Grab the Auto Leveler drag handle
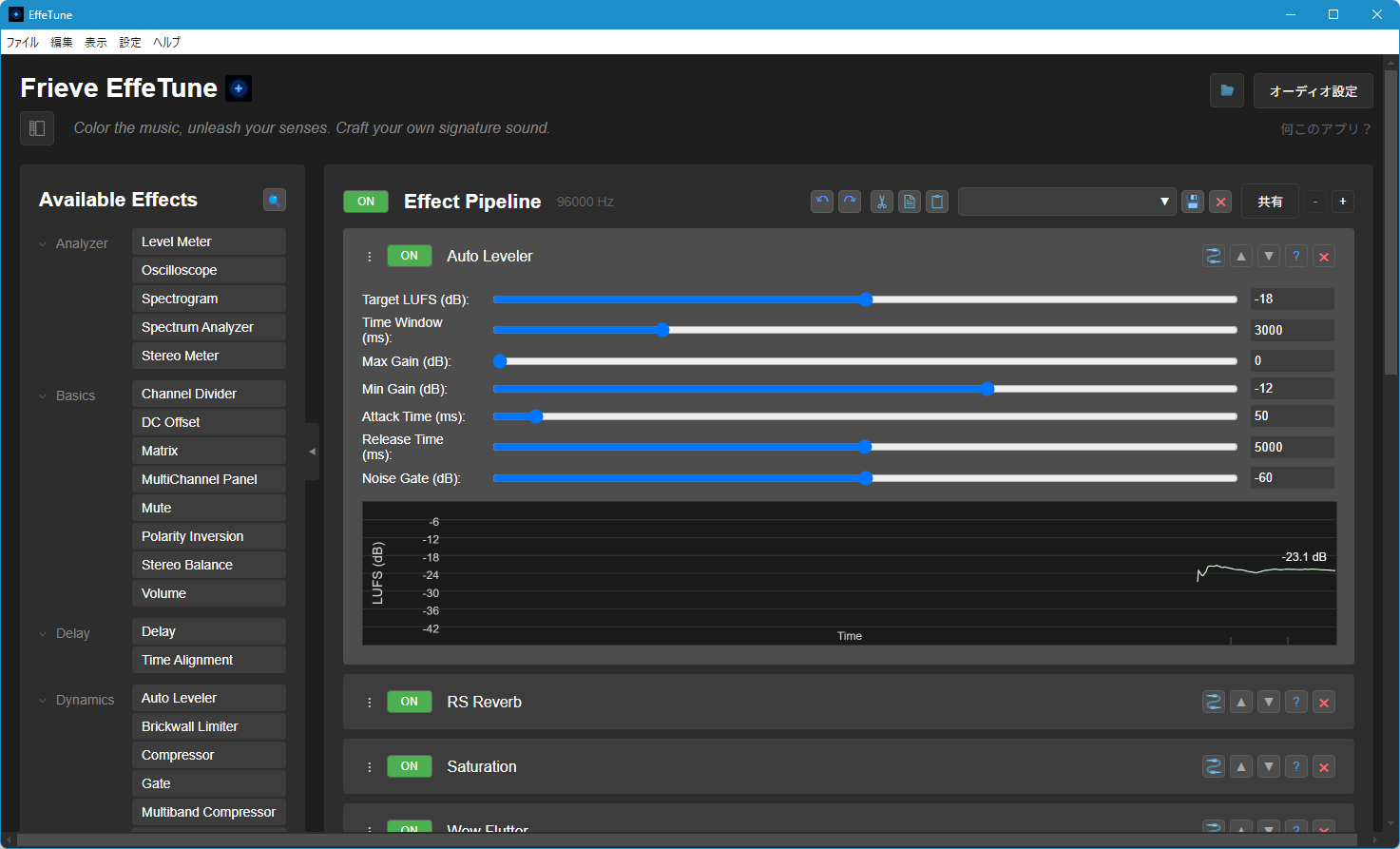 pos(370,257)
